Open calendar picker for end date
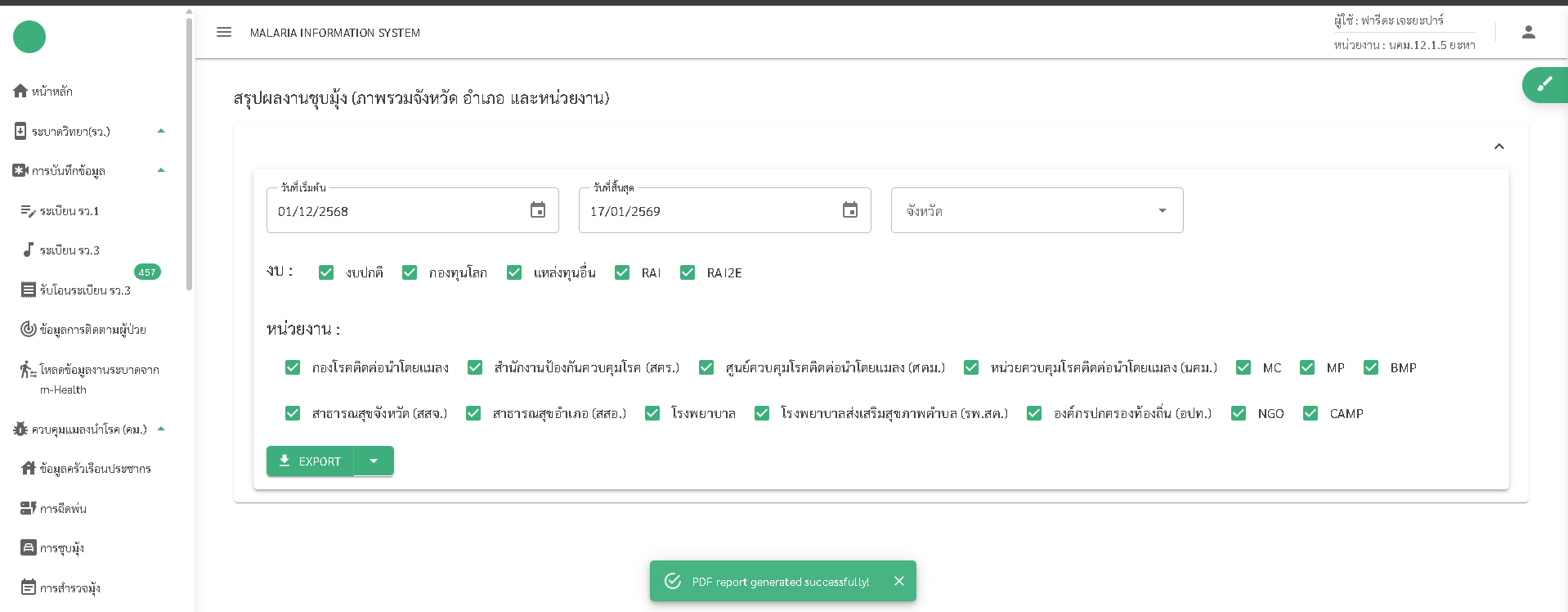The height and width of the screenshot is (612, 1568). pyautogui.click(x=849, y=210)
